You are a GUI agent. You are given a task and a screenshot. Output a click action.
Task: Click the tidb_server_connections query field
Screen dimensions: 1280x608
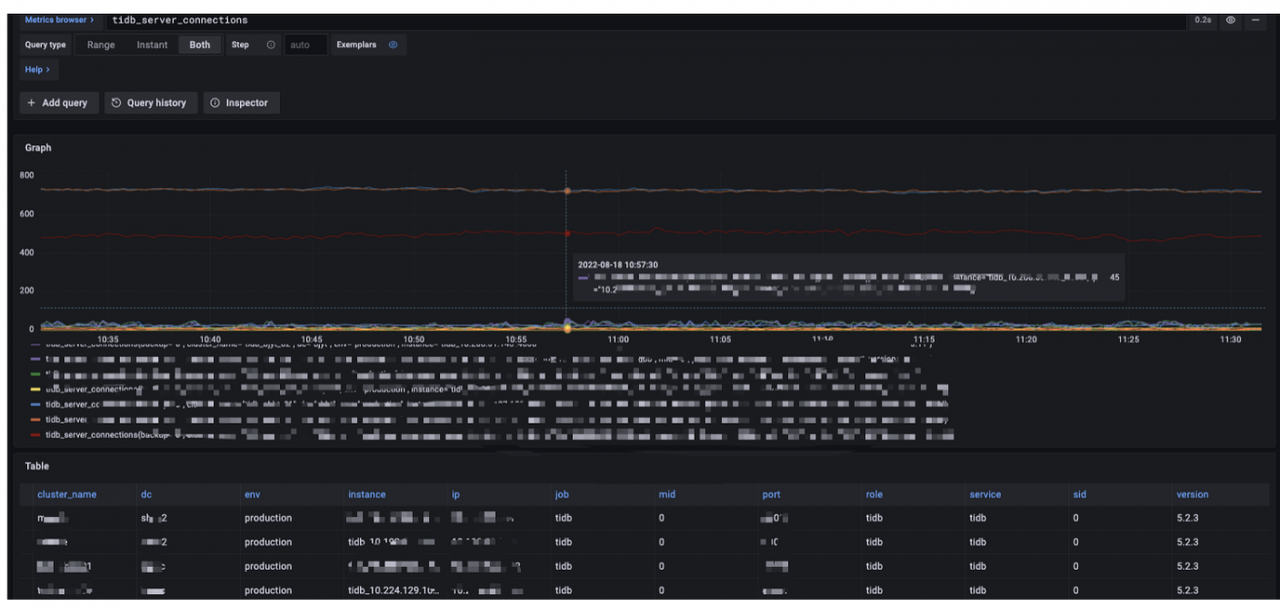[645, 20]
